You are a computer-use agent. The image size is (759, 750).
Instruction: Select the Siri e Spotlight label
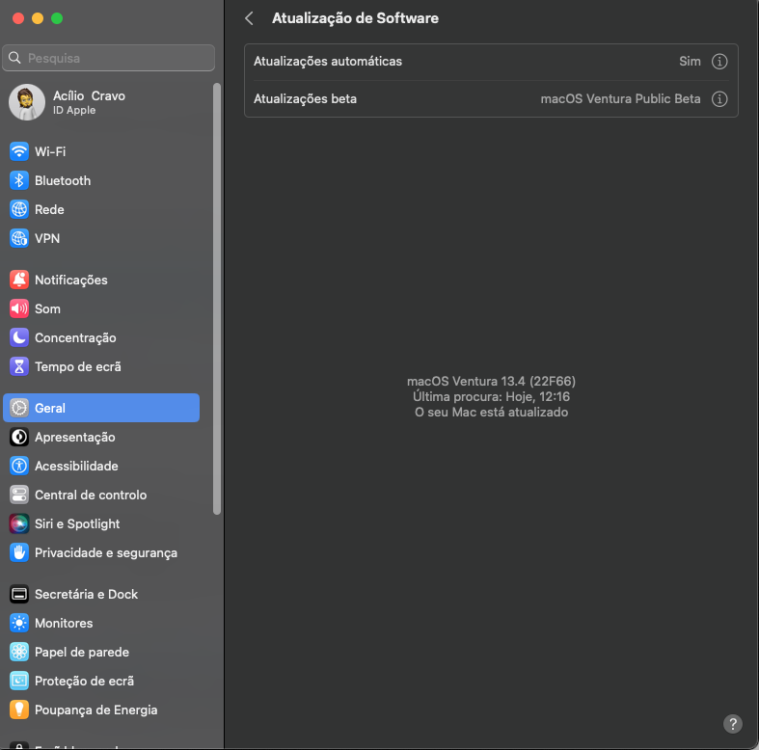[77, 524]
